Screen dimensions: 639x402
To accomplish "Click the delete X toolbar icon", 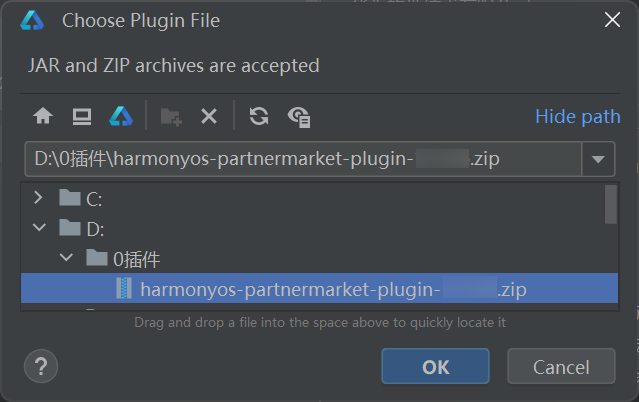I will (x=208, y=116).
